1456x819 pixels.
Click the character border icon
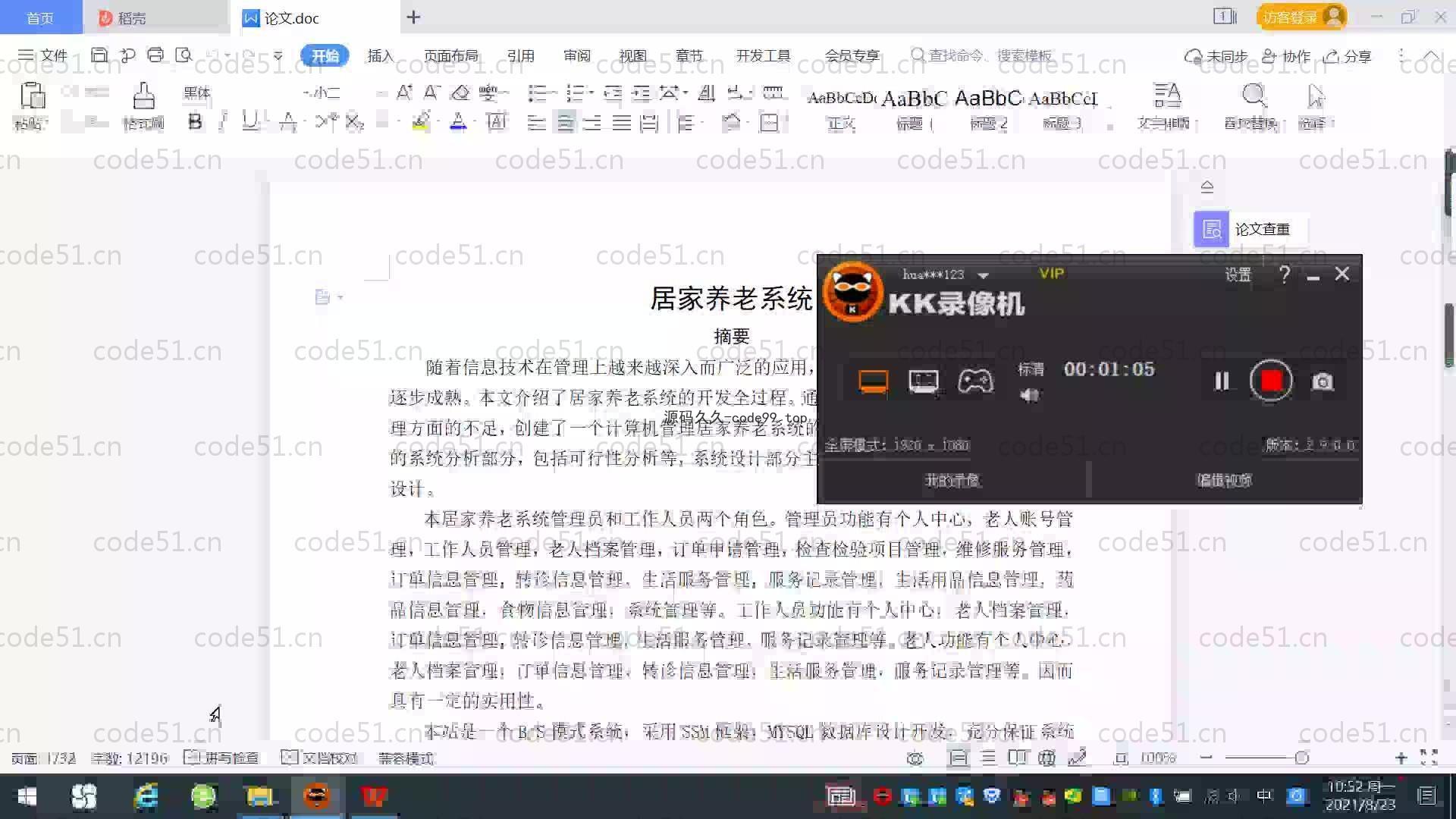tap(496, 121)
